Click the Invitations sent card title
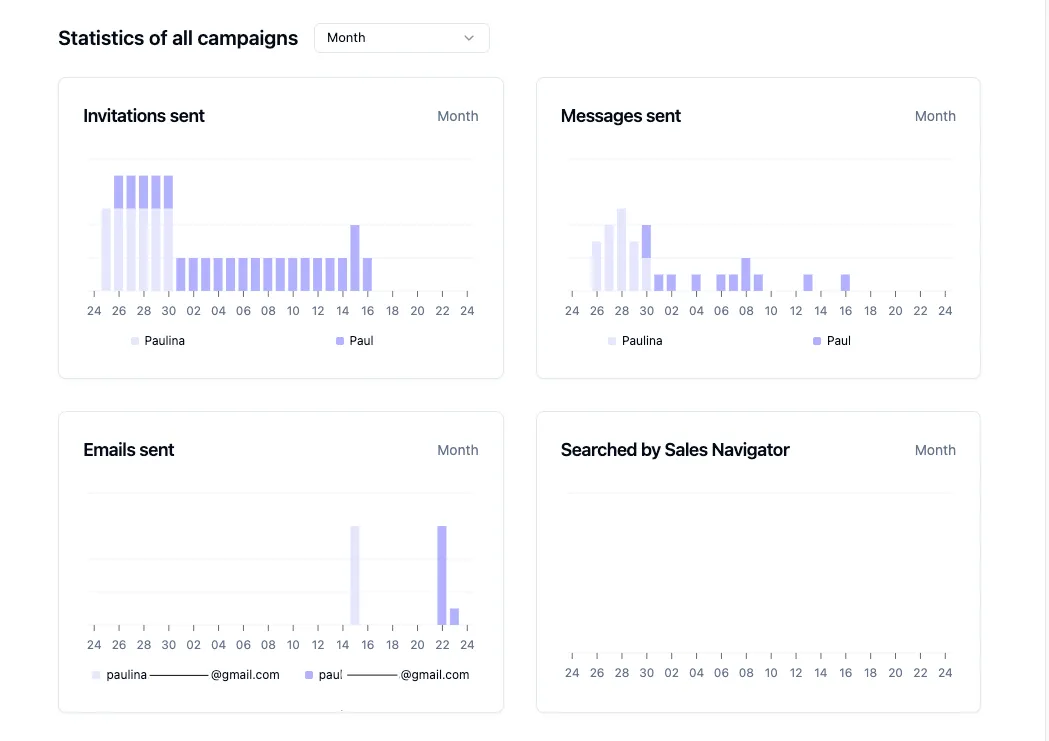This screenshot has width=1049, height=741. pyautogui.click(x=144, y=116)
